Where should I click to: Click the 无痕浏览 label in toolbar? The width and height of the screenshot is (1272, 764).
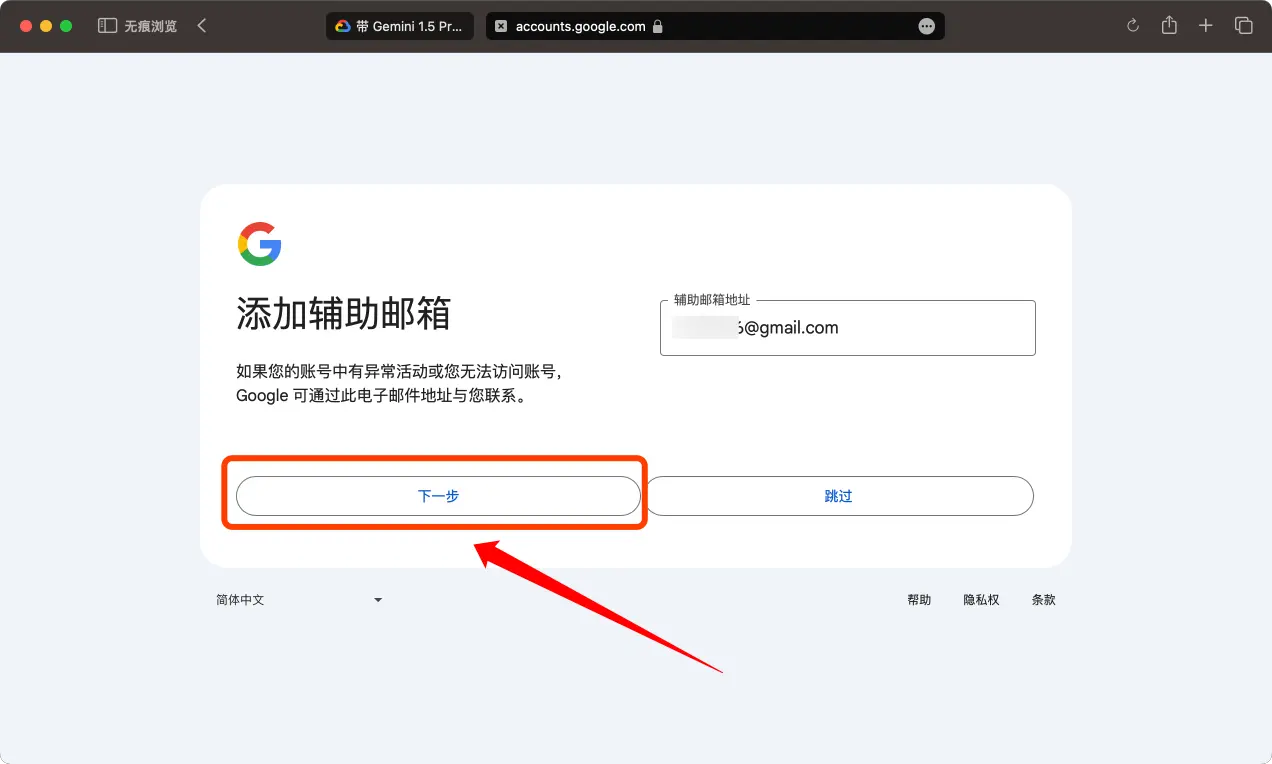click(x=151, y=27)
